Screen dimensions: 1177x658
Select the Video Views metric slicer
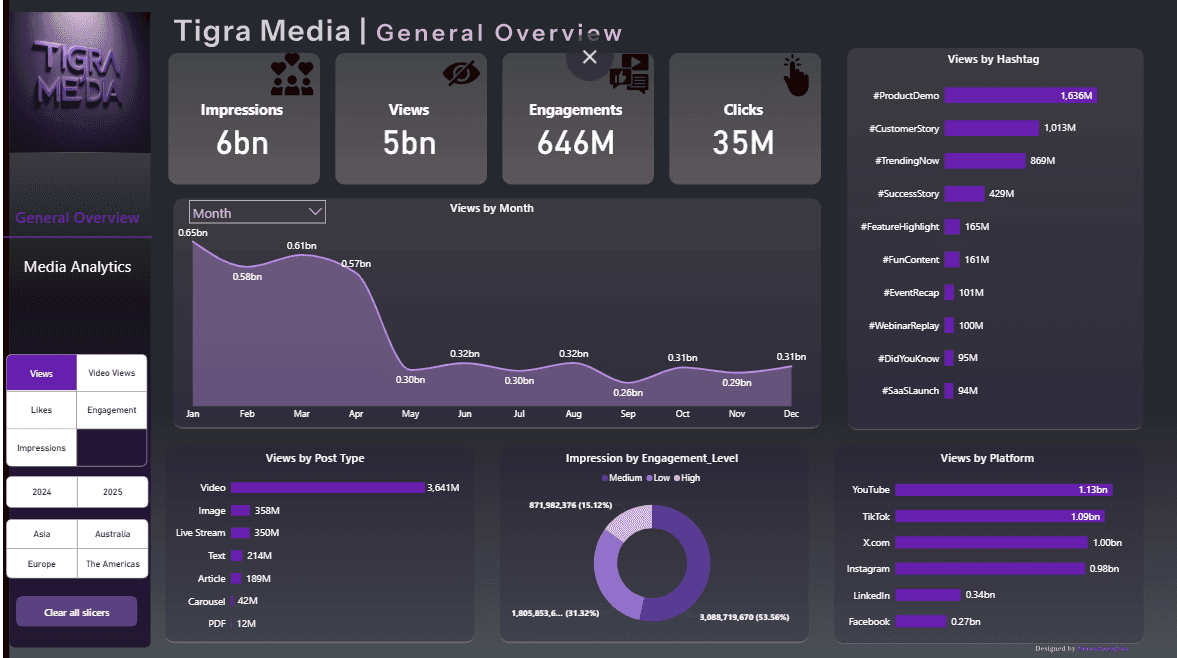pos(112,373)
